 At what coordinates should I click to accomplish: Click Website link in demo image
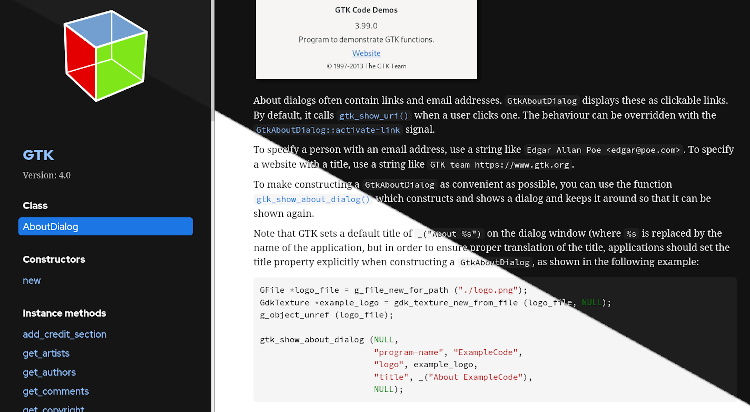(366, 53)
